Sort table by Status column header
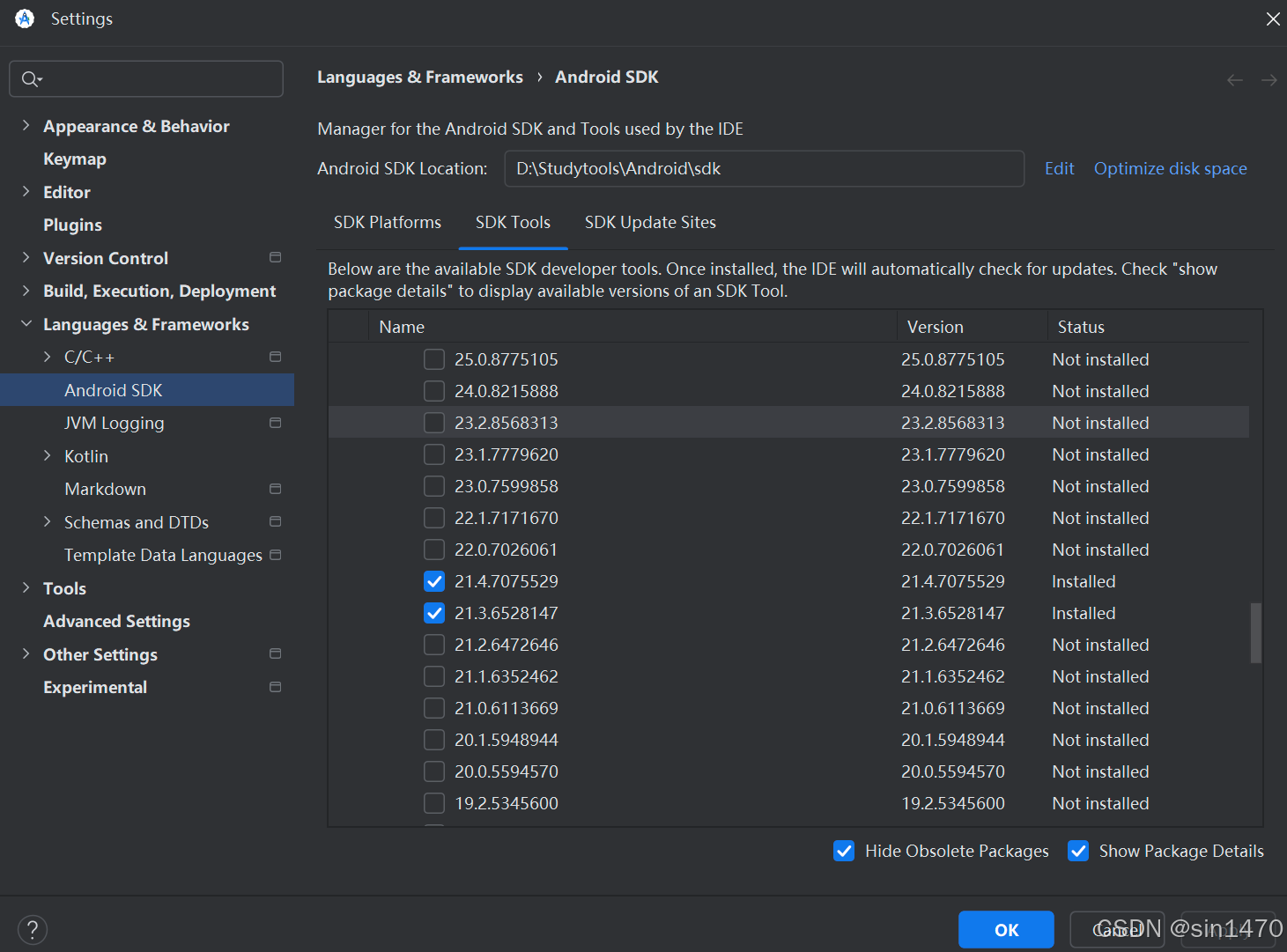The image size is (1287, 952). 1148,327
